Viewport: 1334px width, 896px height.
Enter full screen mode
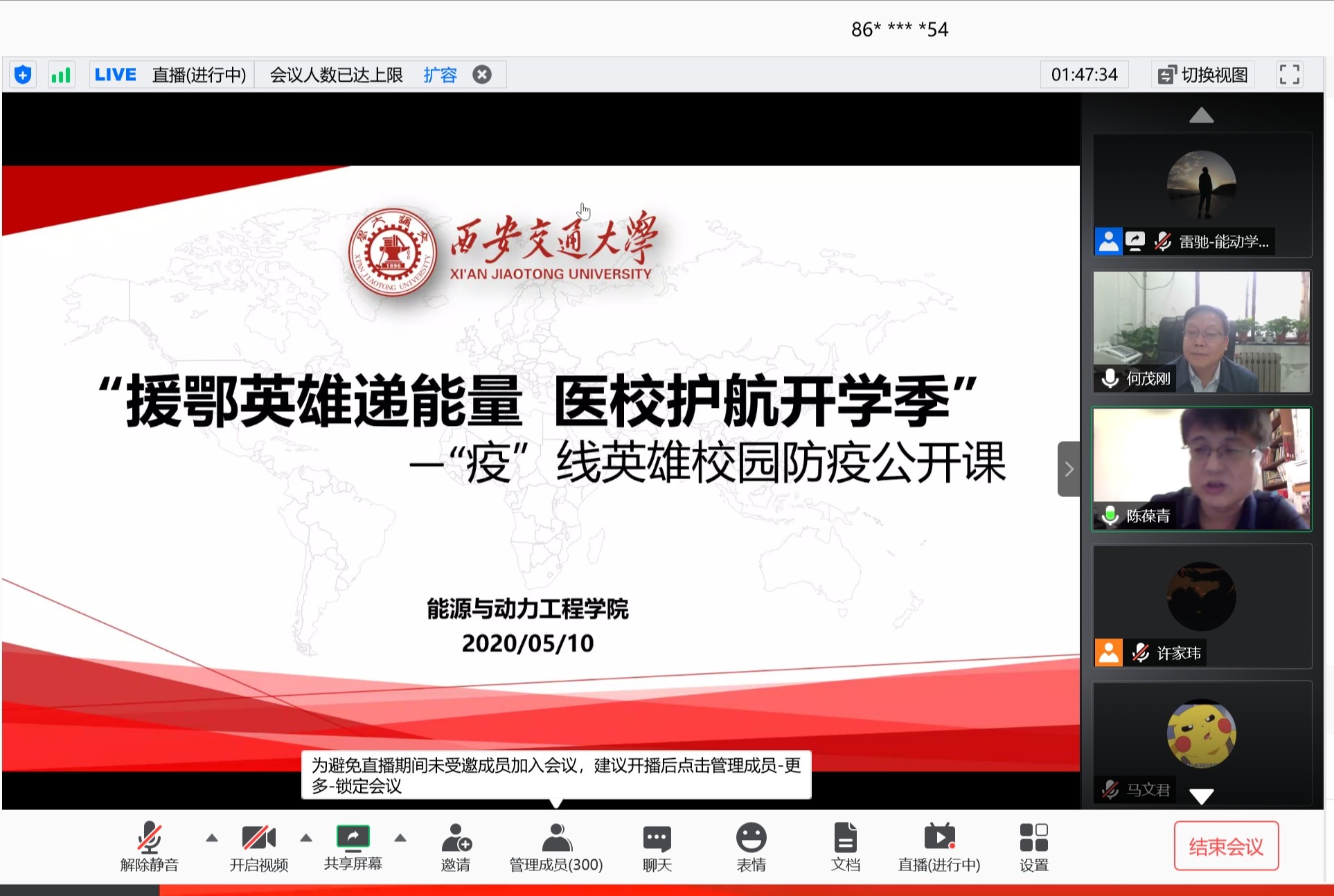pyautogui.click(x=1289, y=74)
